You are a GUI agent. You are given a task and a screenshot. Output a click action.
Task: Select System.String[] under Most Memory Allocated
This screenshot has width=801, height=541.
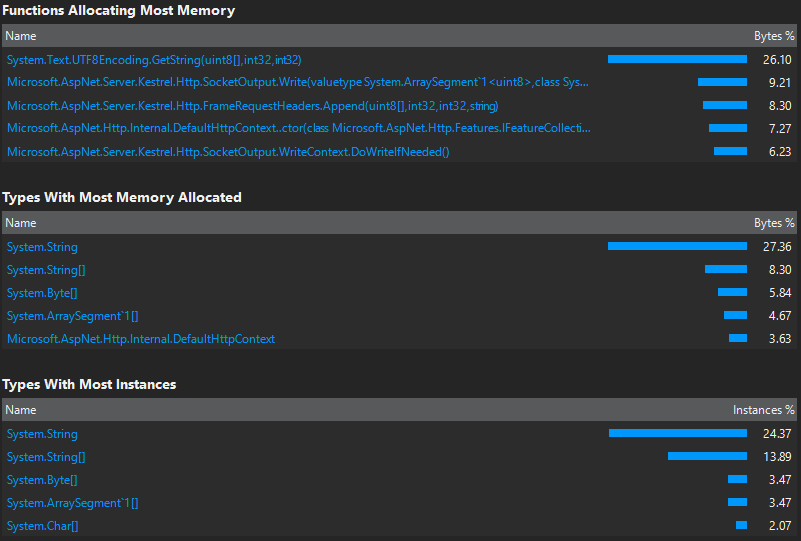(46, 270)
